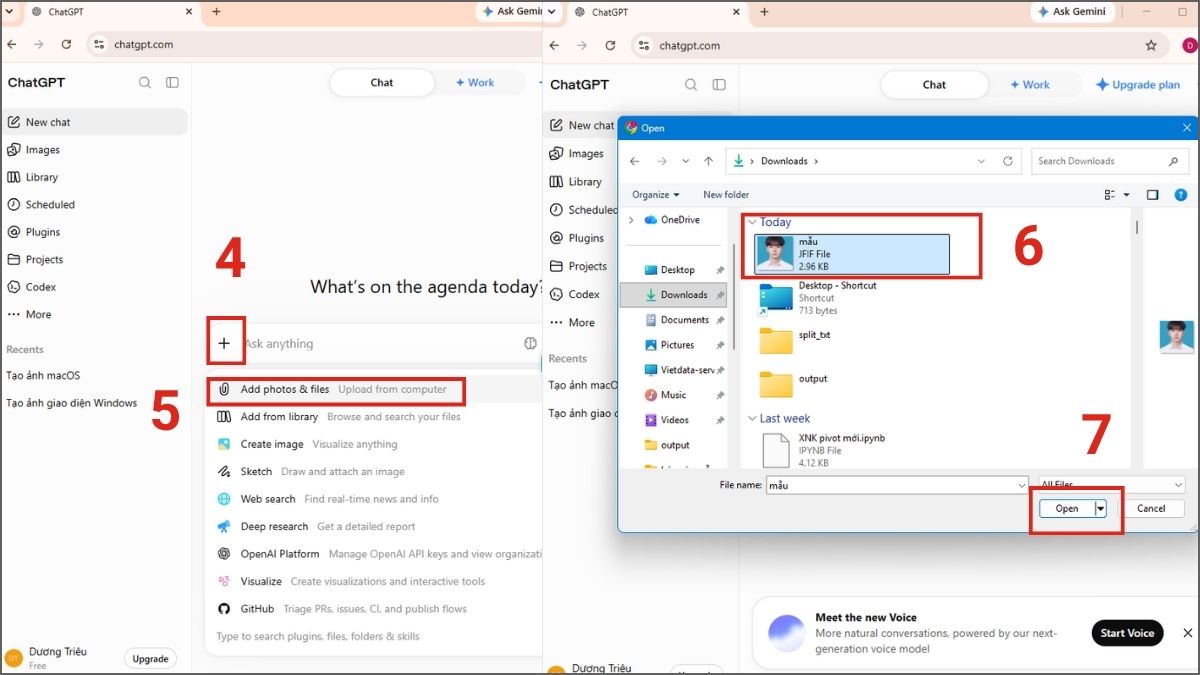Choose GitHub from the attach menu
This screenshot has height=675, width=1200.
tap(342, 609)
